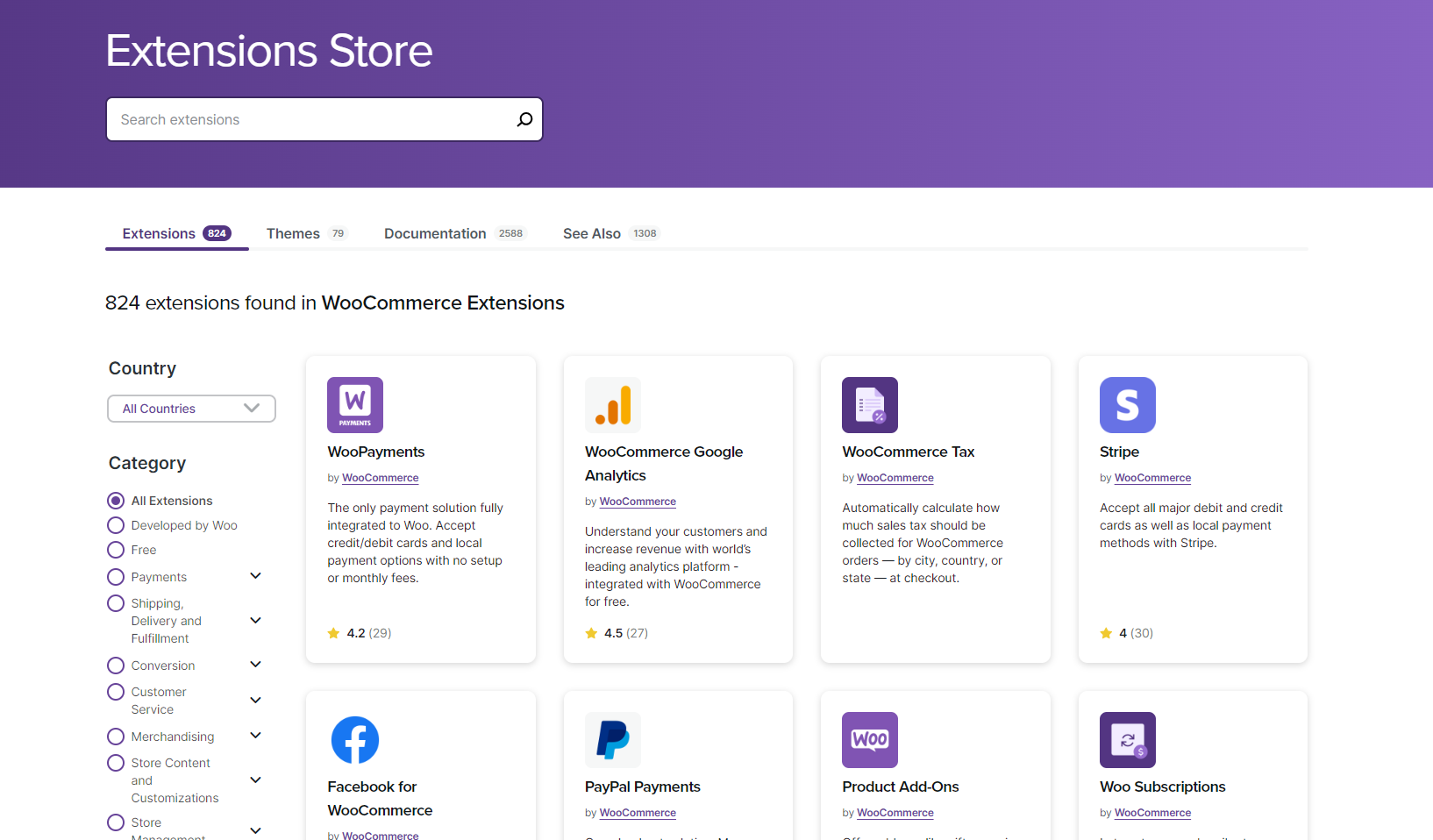Image resolution: width=1433 pixels, height=840 pixels.
Task: Open the Woo Subscriptions title
Action: 1163,787
